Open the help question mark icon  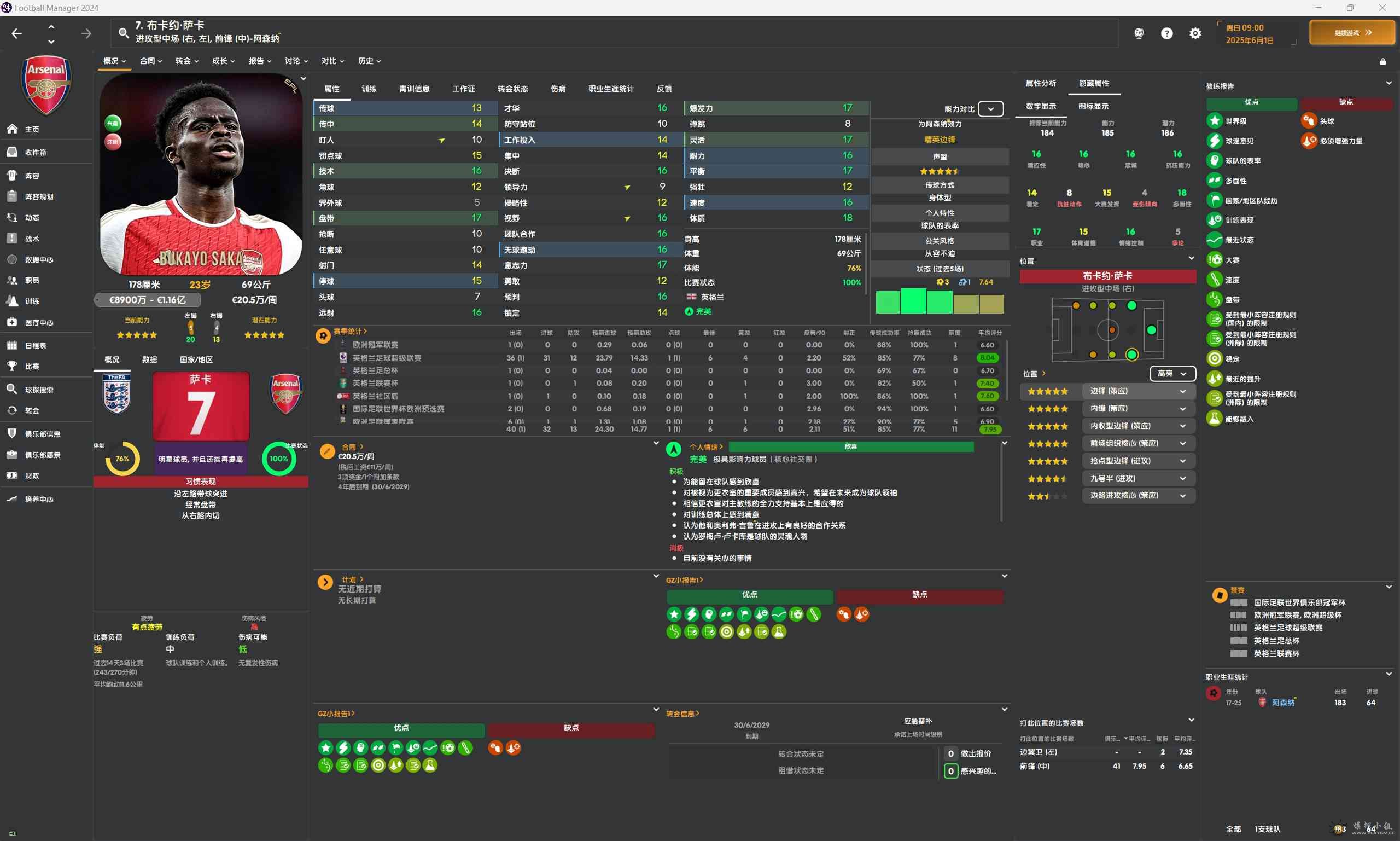(x=1166, y=33)
